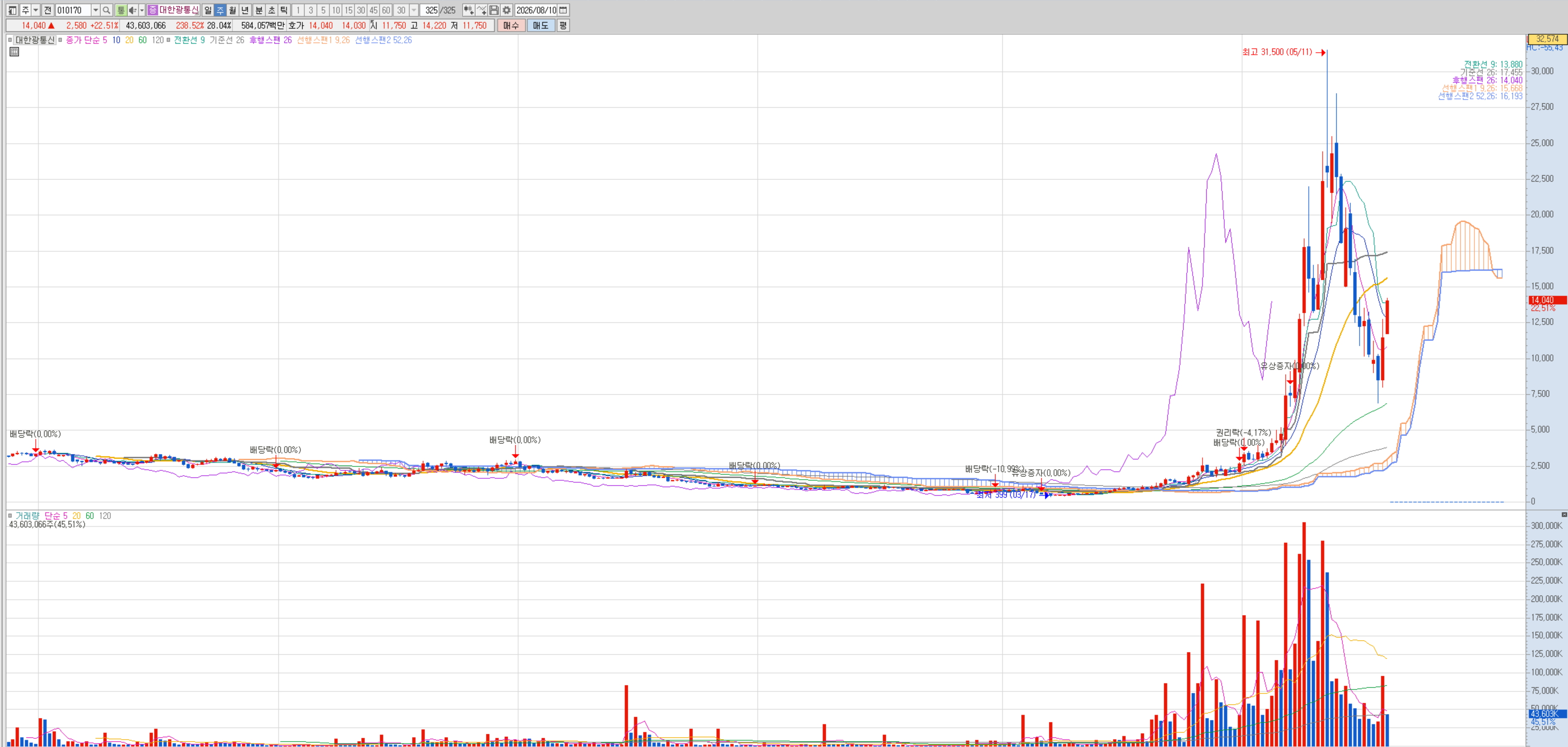Click the 권리락(-4.17%) event marker
This screenshot has width=1568, height=747.
1243,433
